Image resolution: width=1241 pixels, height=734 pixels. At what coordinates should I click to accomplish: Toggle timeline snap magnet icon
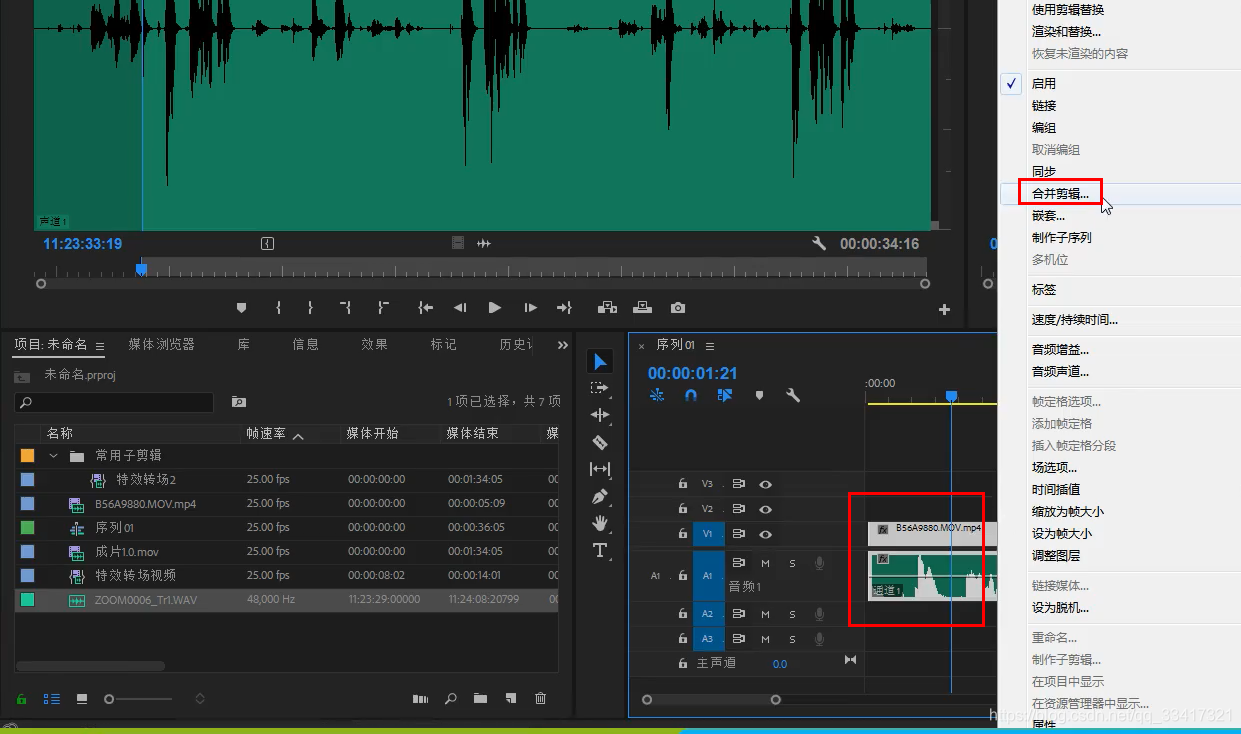click(691, 395)
